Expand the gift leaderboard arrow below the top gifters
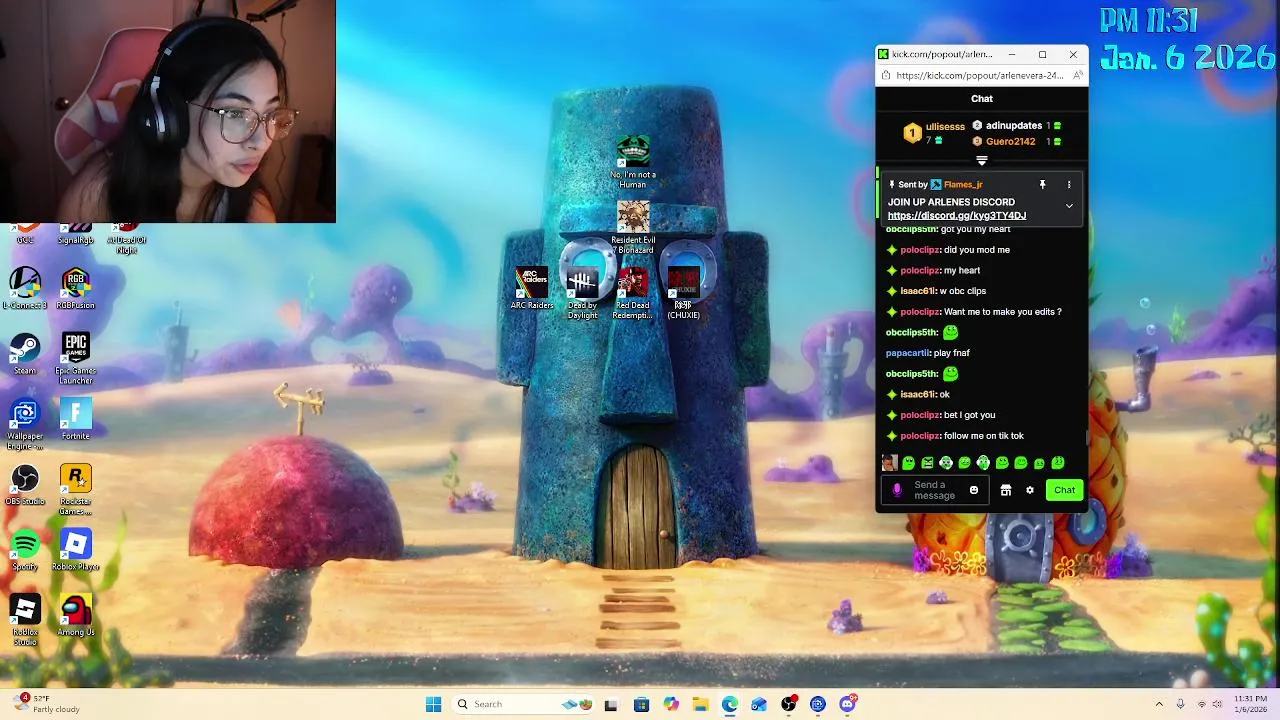This screenshot has width=1280, height=720. pyautogui.click(x=982, y=160)
